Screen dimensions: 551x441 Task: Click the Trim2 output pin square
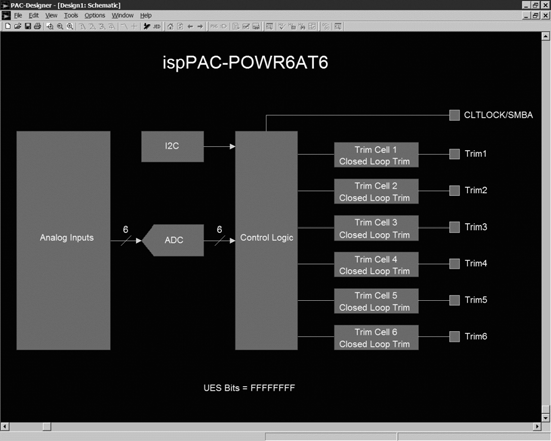pos(454,190)
